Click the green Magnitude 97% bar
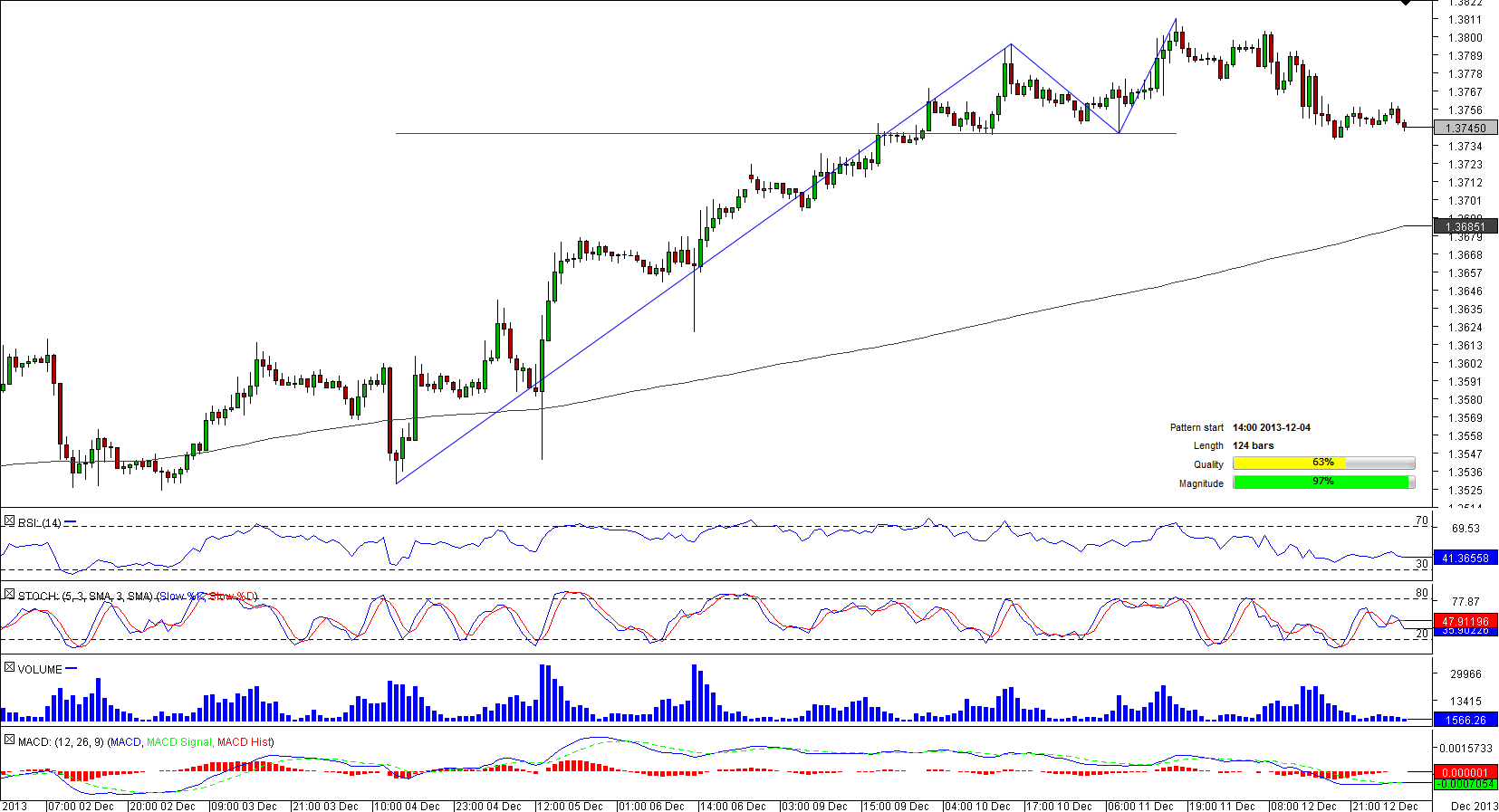 point(1322,482)
